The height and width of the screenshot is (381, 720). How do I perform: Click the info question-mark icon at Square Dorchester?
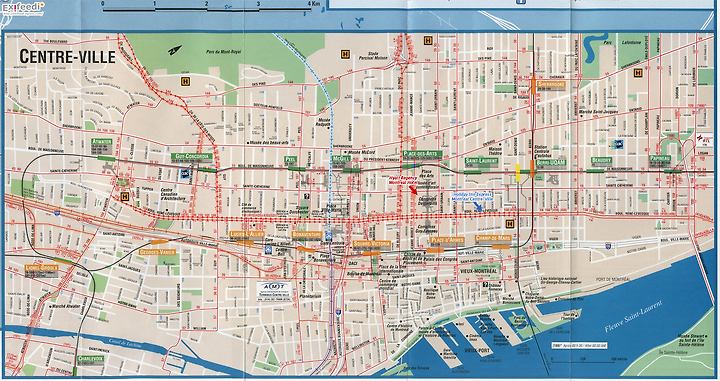tap(306, 196)
